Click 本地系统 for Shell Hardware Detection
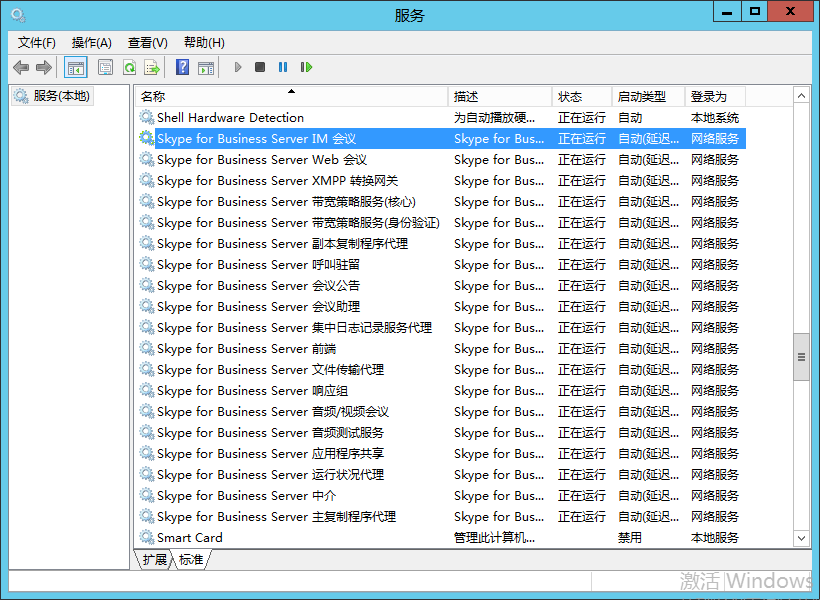The width and height of the screenshot is (820, 600). point(715,118)
